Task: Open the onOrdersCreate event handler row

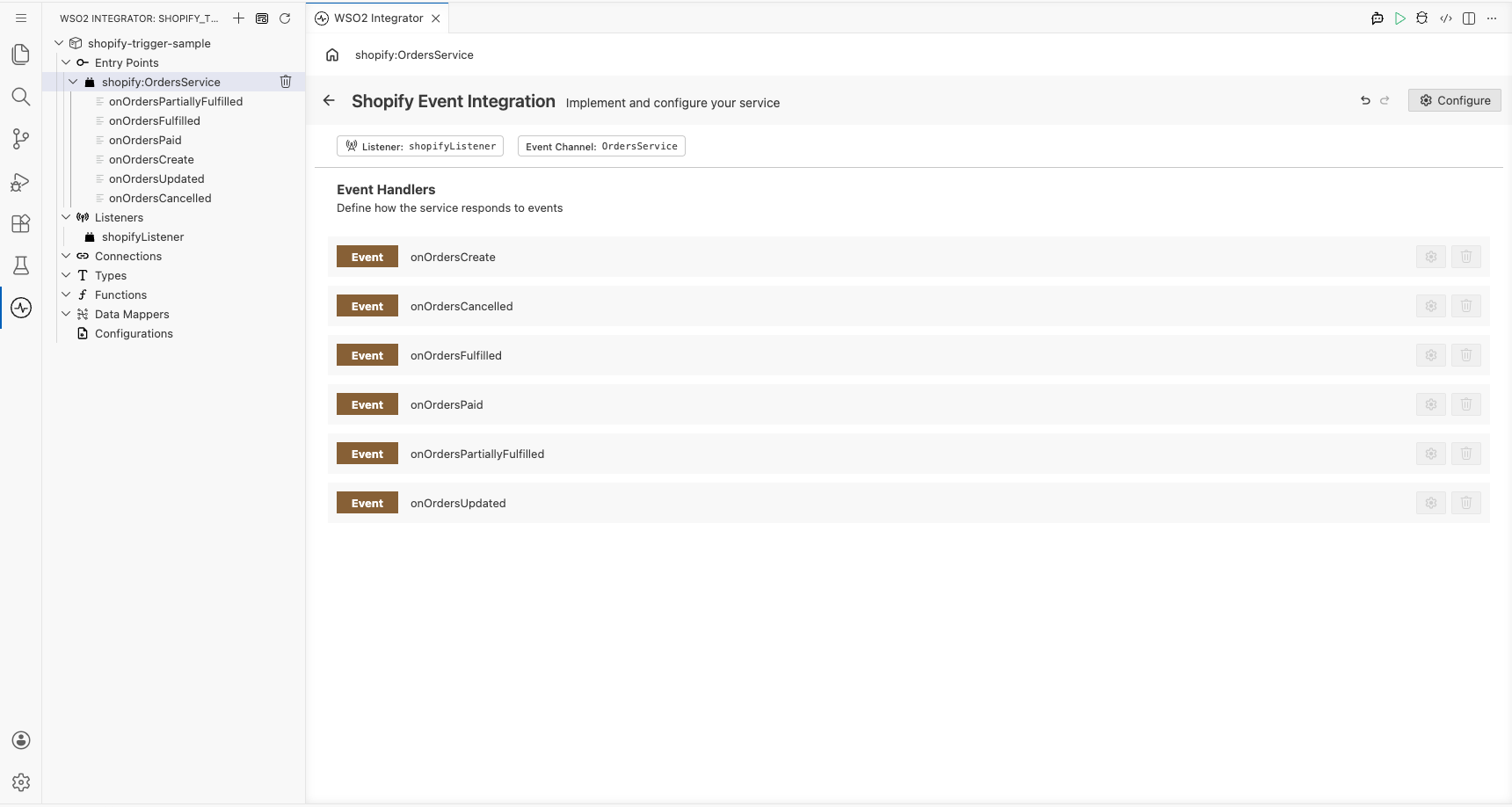Action: pyautogui.click(x=909, y=257)
